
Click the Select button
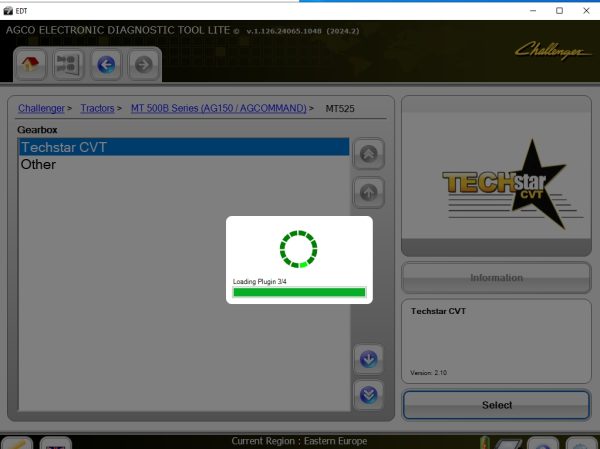coord(496,405)
